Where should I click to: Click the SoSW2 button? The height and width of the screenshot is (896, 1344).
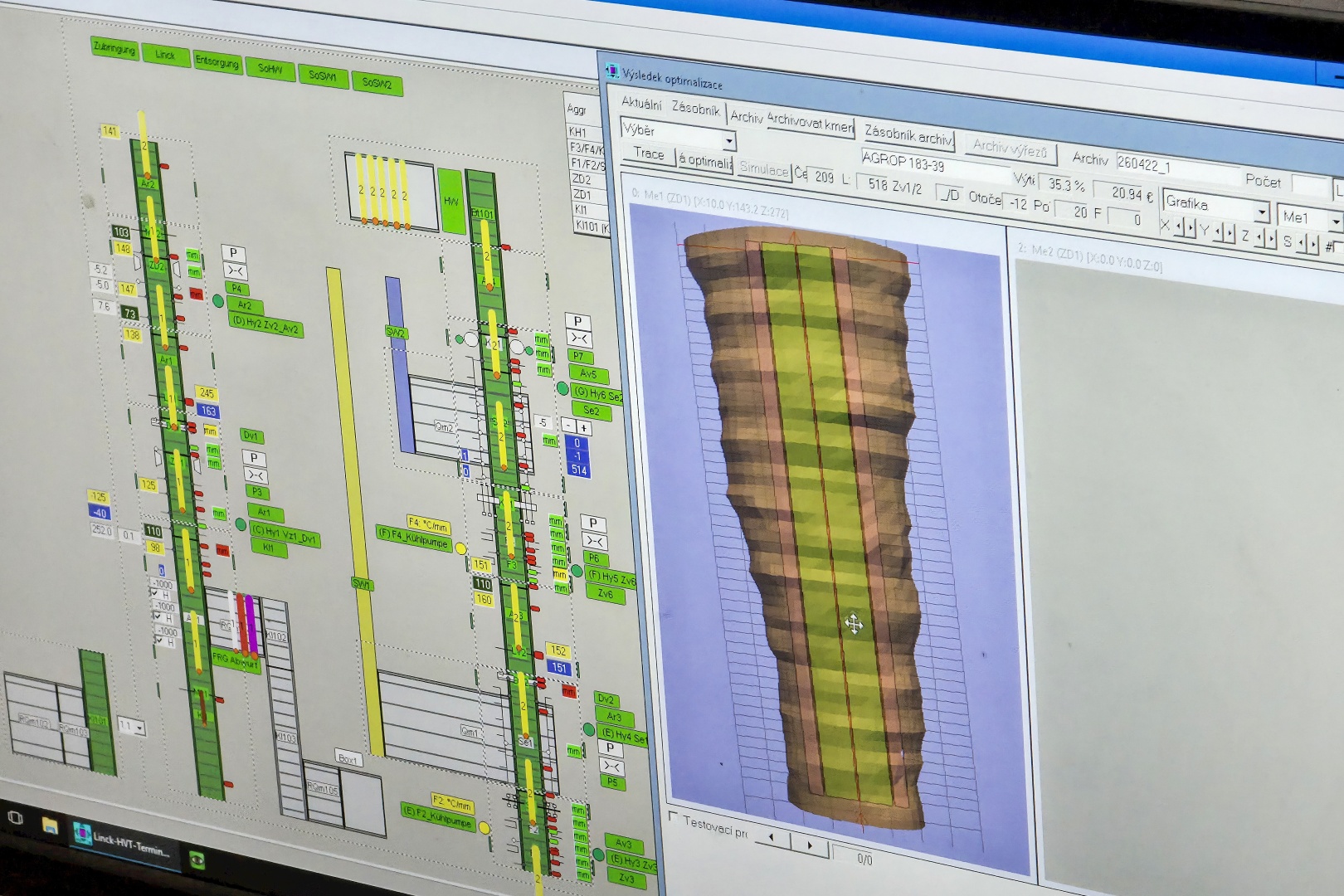click(x=377, y=84)
